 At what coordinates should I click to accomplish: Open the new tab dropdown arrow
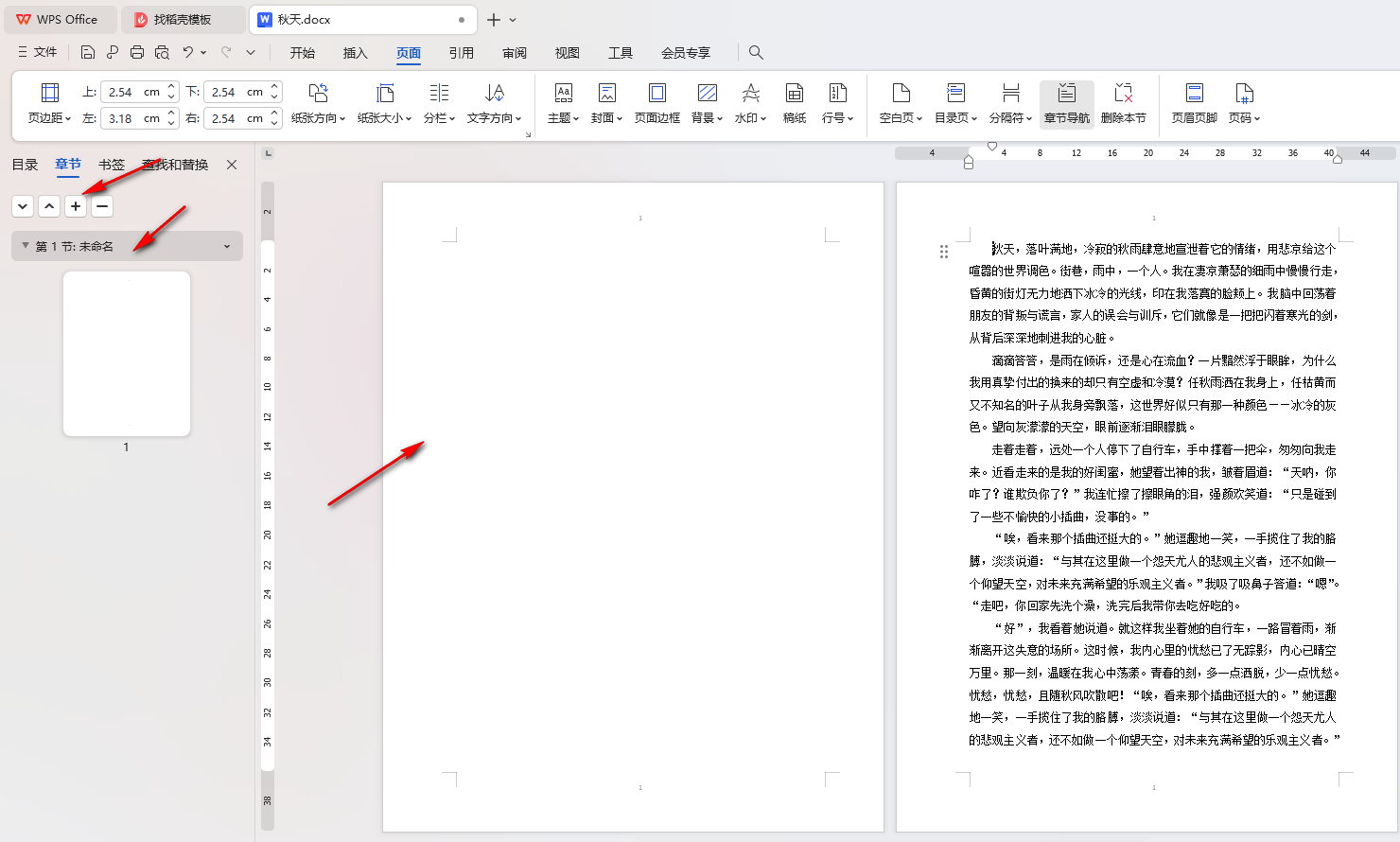(x=513, y=20)
